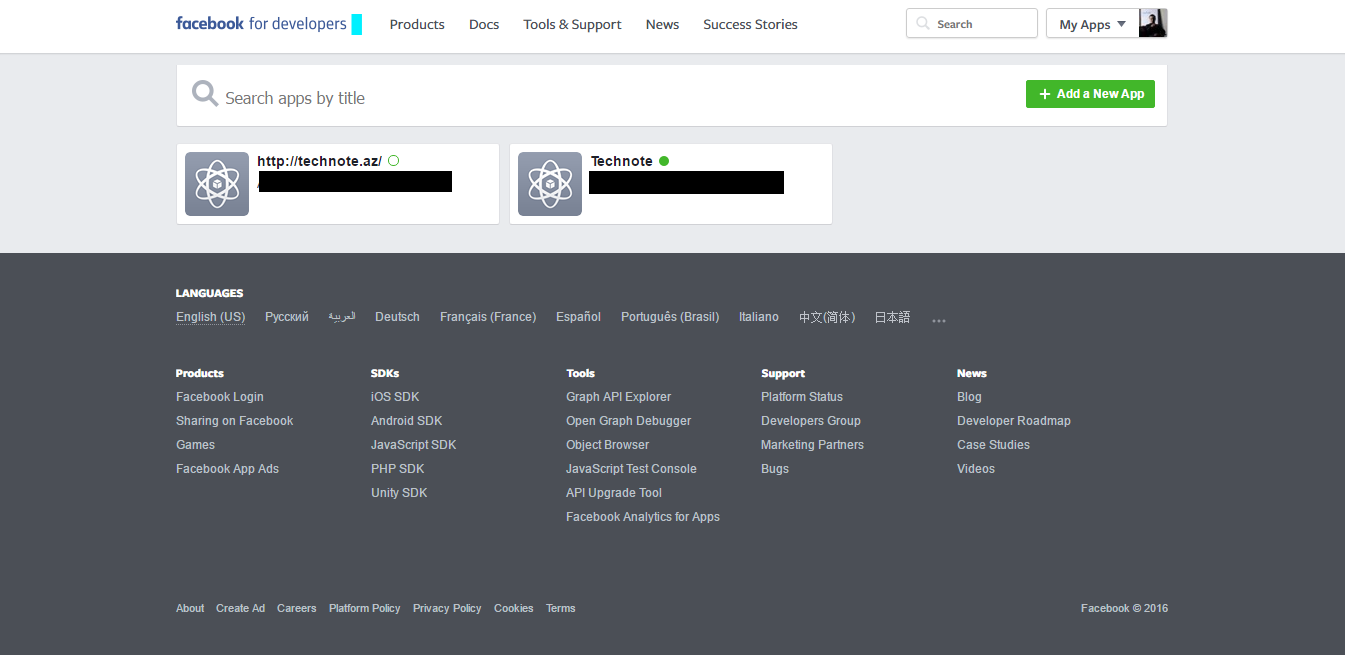1345x655 pixels.
Task: Click the green live status dot next to Technote
Action: [x=664, y=161]
